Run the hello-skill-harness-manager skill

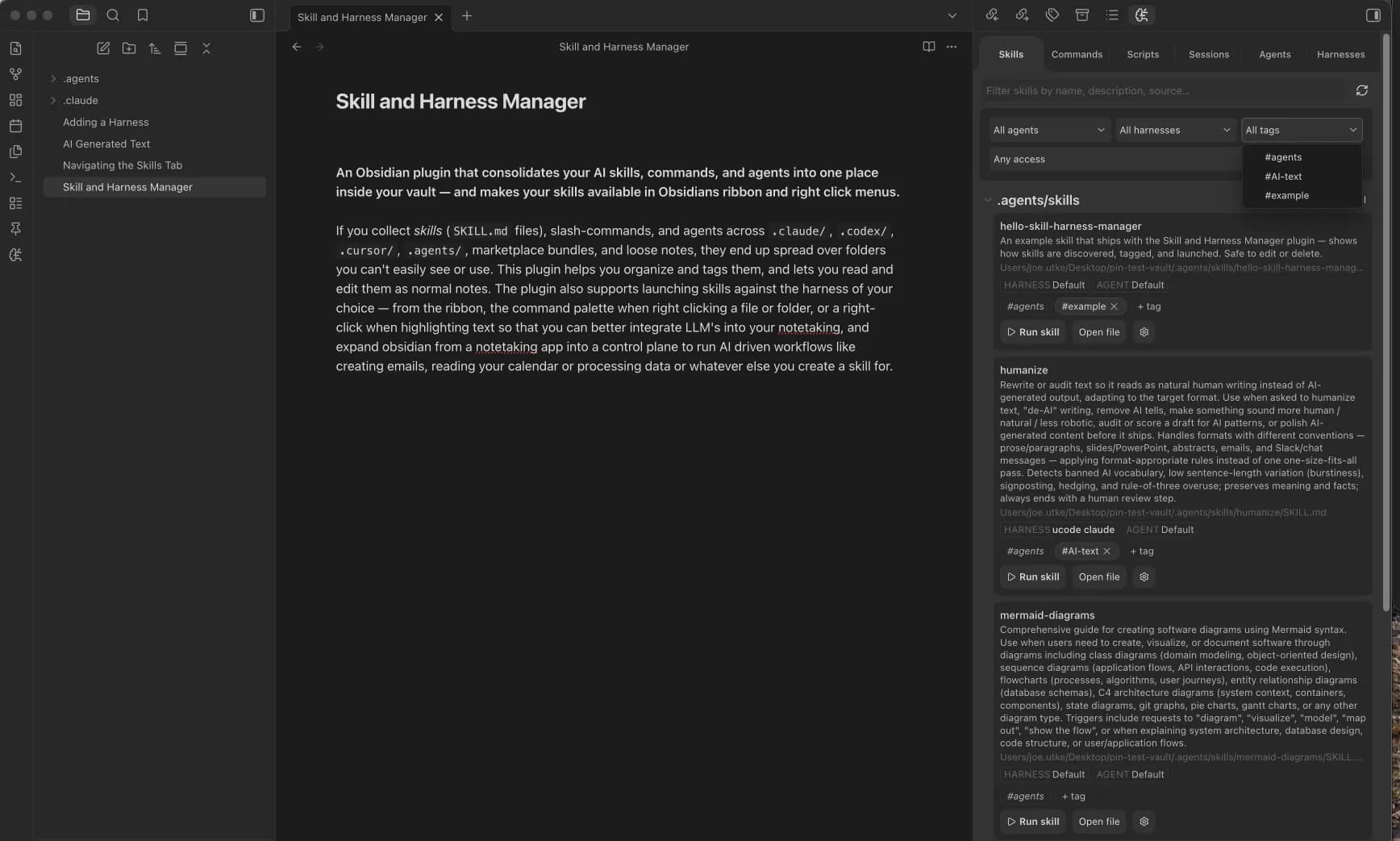1033,332
